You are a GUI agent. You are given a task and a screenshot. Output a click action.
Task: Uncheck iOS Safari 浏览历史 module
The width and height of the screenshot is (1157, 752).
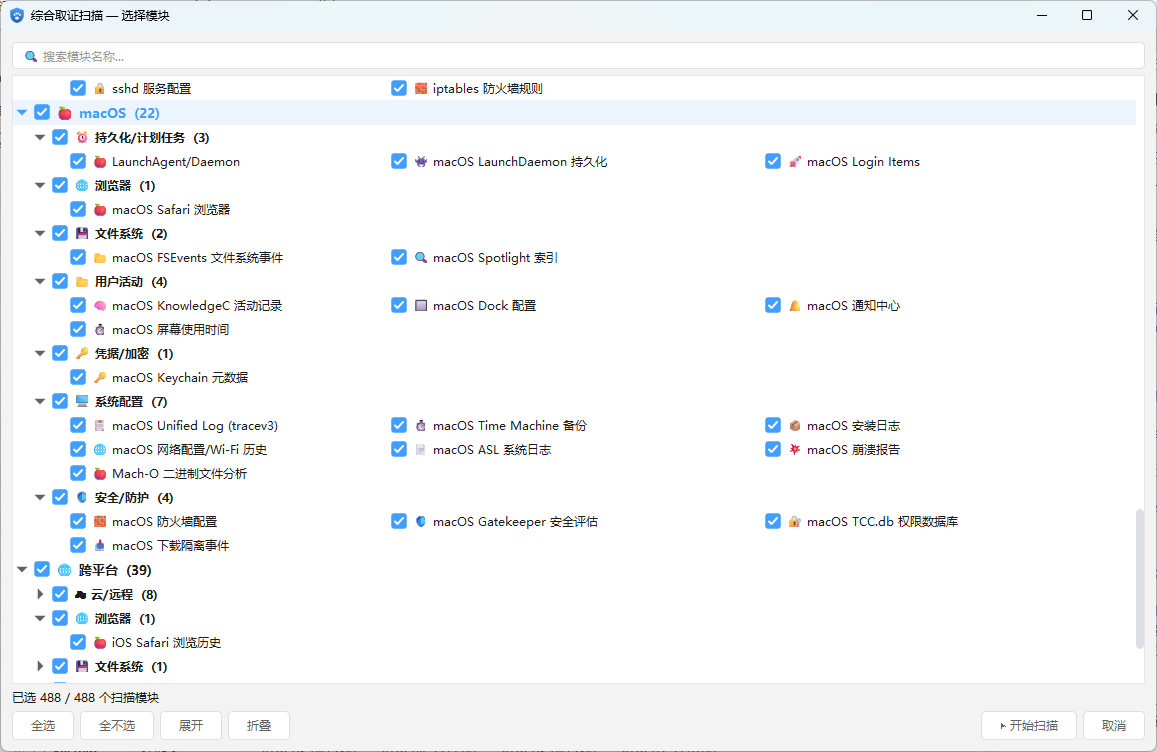tap(77, 642)
